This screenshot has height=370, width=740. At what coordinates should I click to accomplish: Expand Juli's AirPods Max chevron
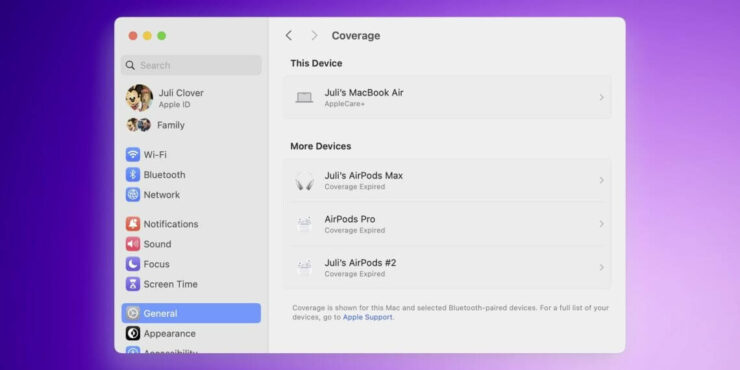click(x=601, y=180)
